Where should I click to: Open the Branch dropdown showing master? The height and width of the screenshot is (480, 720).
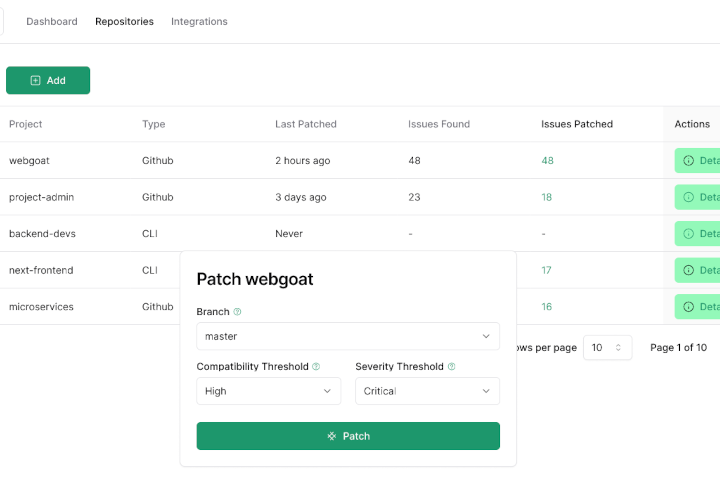pyautogui.click(x=347, y=336)
